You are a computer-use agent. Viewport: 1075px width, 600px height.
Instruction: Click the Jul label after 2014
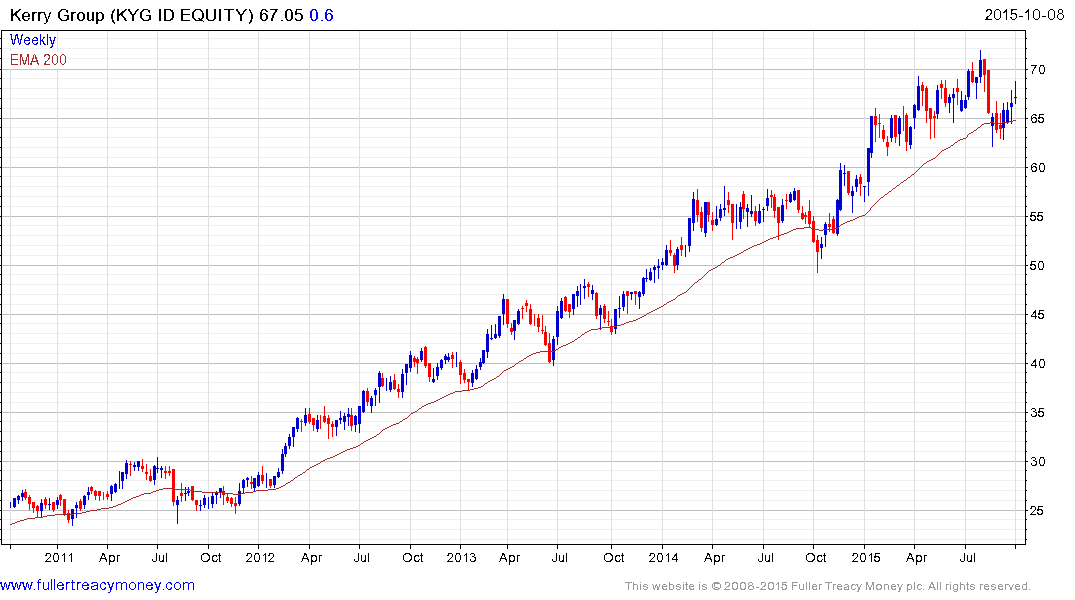(765, 557)
